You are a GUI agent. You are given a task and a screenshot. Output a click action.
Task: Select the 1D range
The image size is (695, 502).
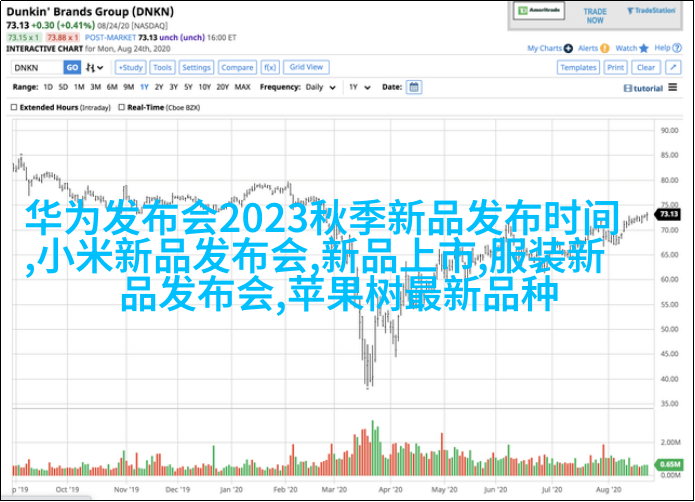click(x=48, y=87)
